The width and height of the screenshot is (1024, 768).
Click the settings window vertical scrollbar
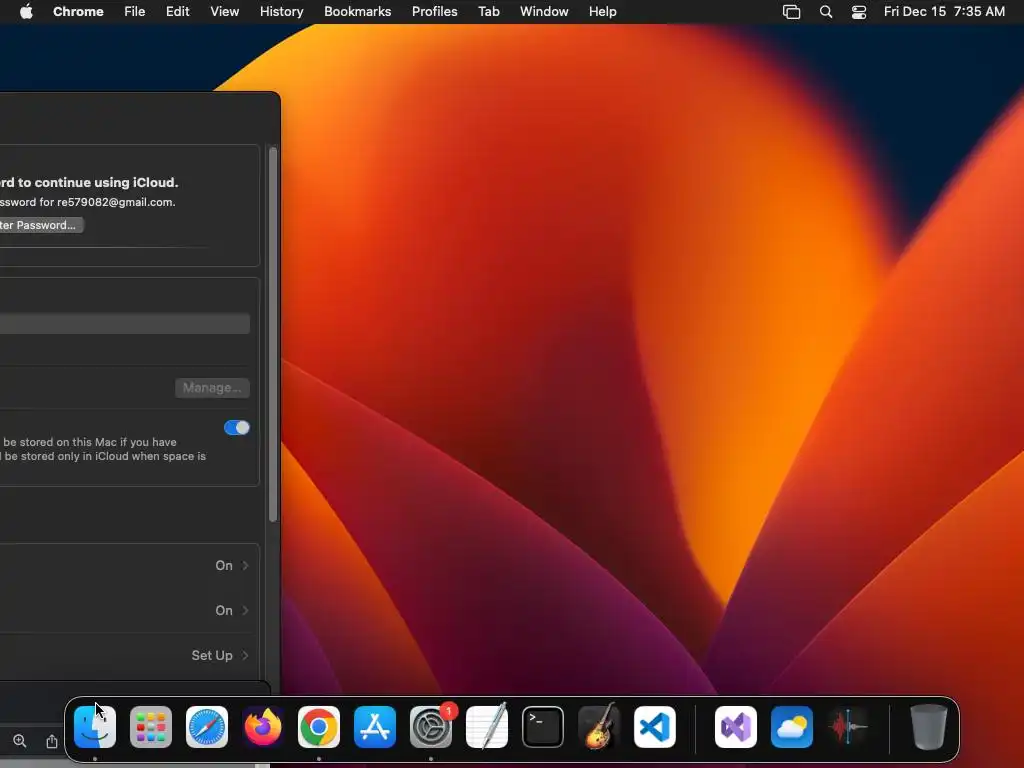[273, 334]
